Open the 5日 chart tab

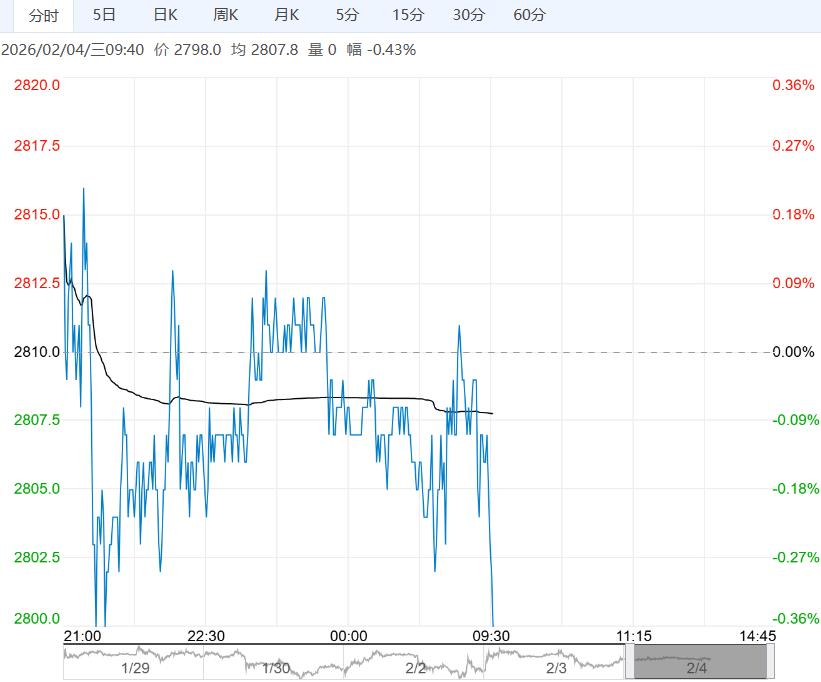point(103,15)
